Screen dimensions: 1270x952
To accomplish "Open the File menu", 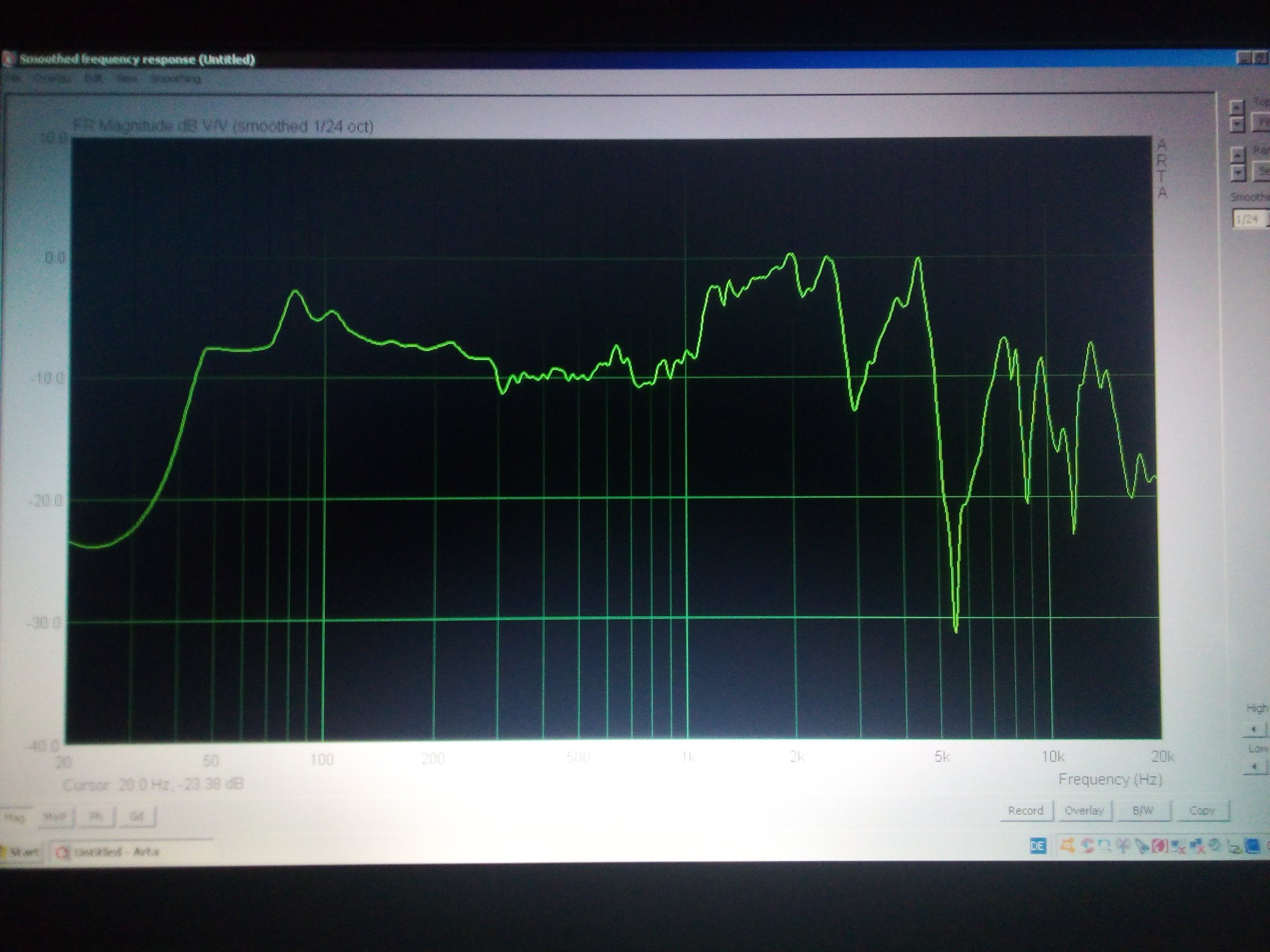I will pyautogui.click(x=12, y=79).
